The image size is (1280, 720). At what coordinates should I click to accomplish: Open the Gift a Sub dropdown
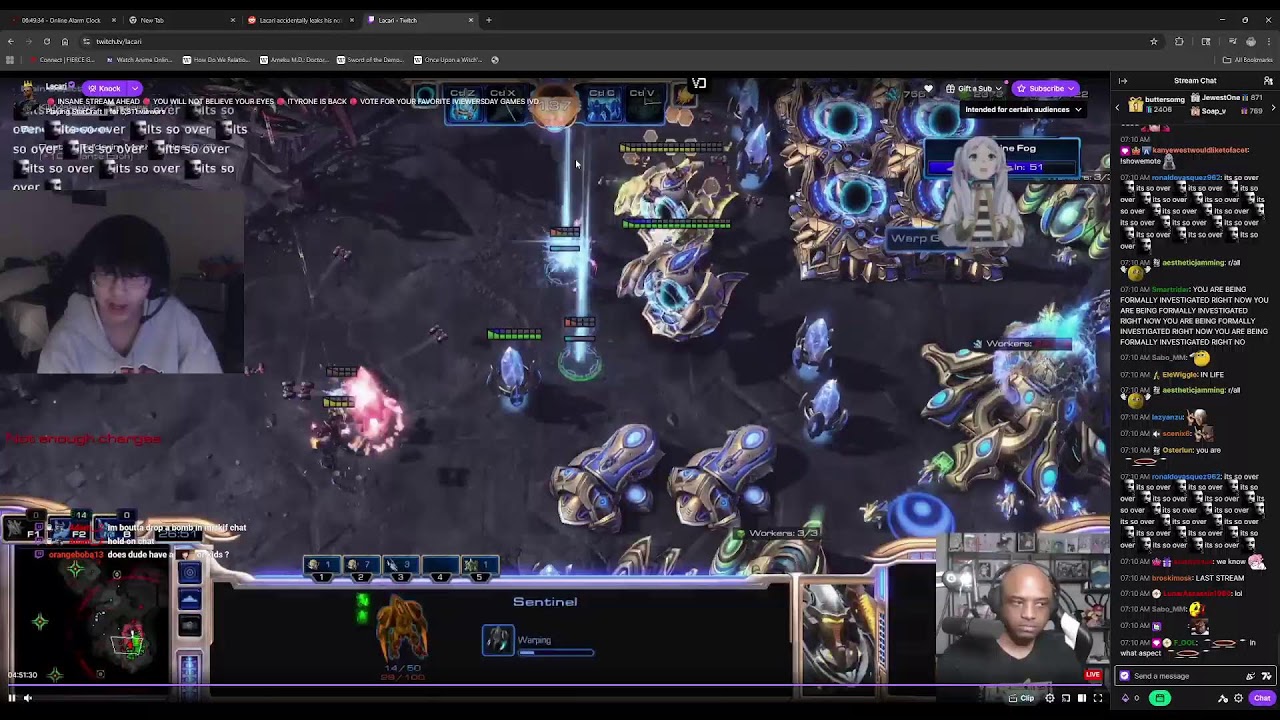tap(973, 88)
